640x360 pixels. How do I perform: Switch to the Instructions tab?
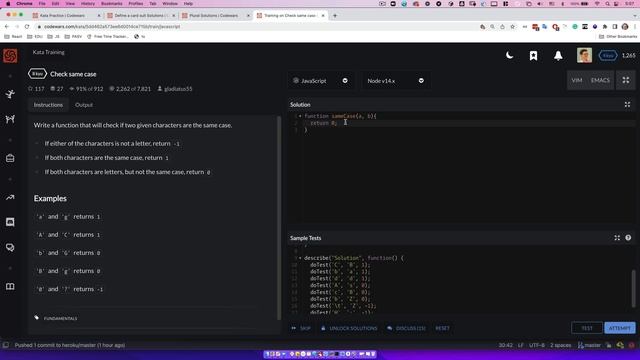(48, 105)
